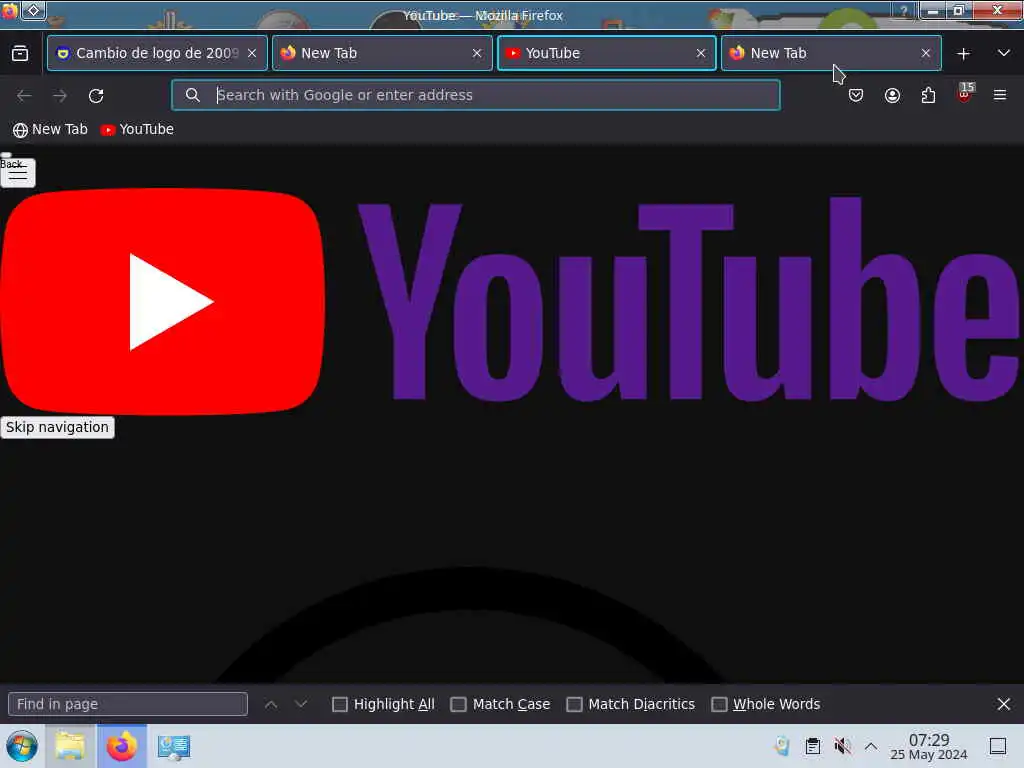Close the Cambio de logo de 2009 tab
This screenshot has width=1024, height=768.
pos(252,54)
